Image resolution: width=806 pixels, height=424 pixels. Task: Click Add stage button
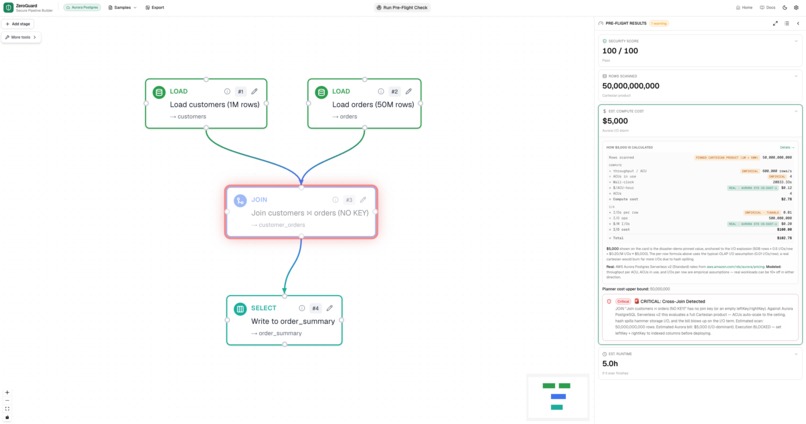coord(18,24)
